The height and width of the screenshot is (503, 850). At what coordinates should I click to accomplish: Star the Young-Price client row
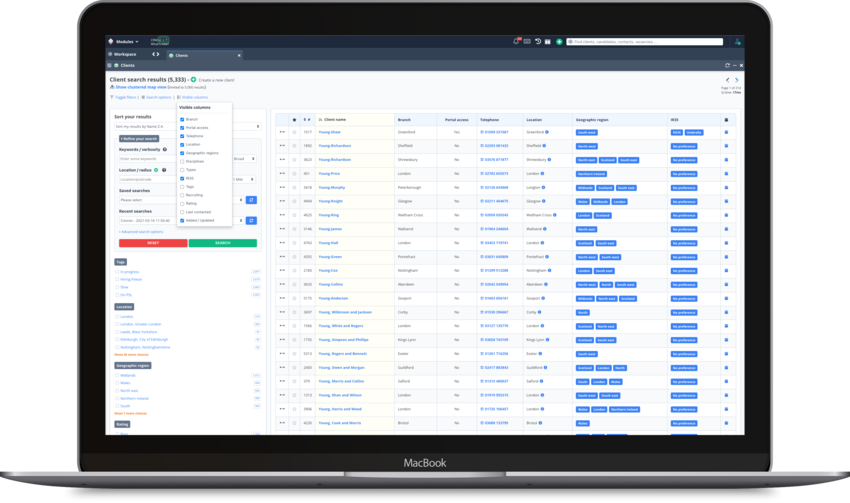click(x=294, y=173)
